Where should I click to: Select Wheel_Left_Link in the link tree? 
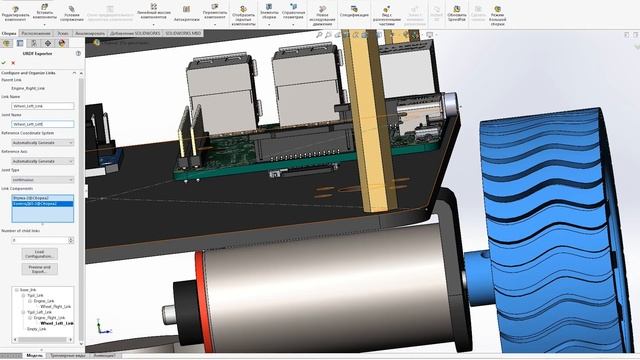57,323
